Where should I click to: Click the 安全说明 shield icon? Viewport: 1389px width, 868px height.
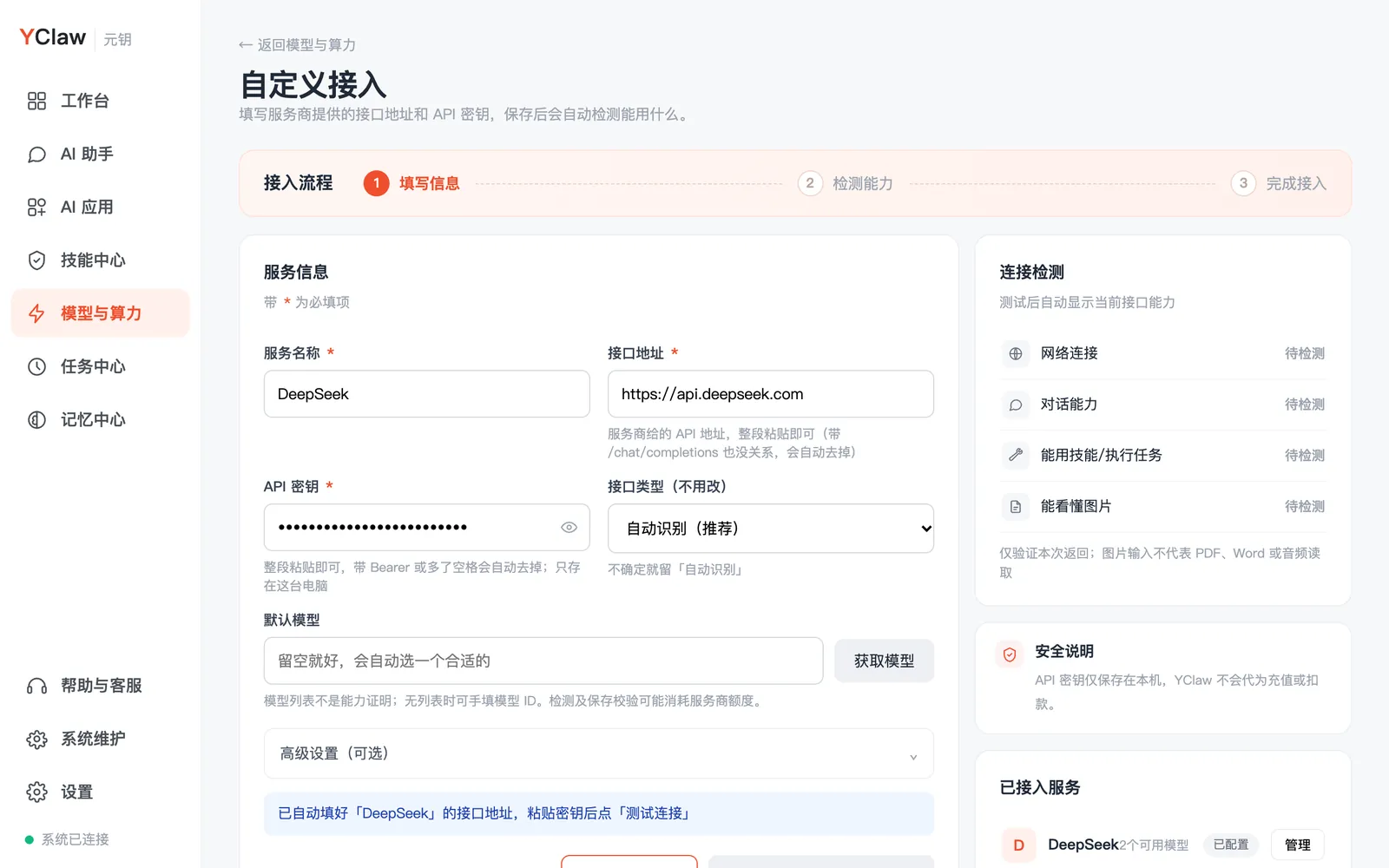pyautogui.click(x=1010, y=654)
